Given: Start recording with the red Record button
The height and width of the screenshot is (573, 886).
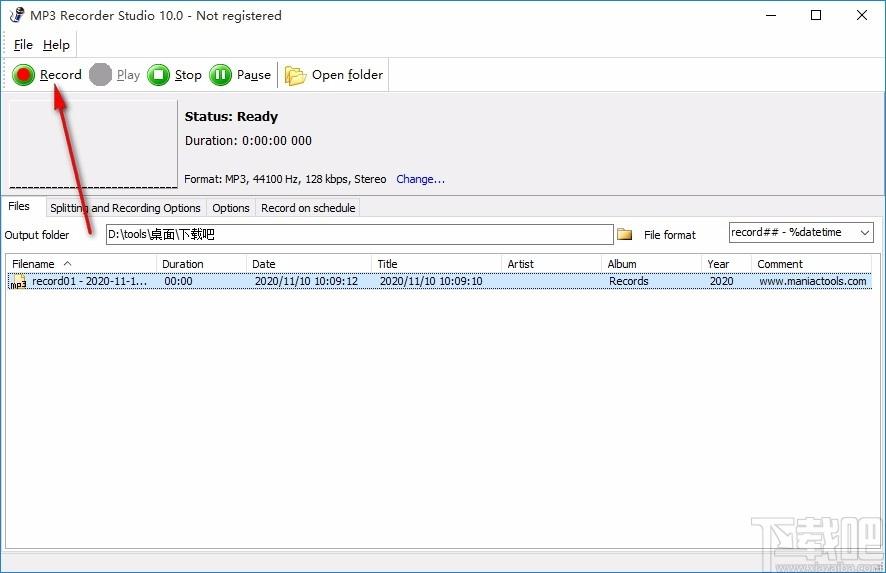Looking at the screenshot, I should (x=47, y=75).
